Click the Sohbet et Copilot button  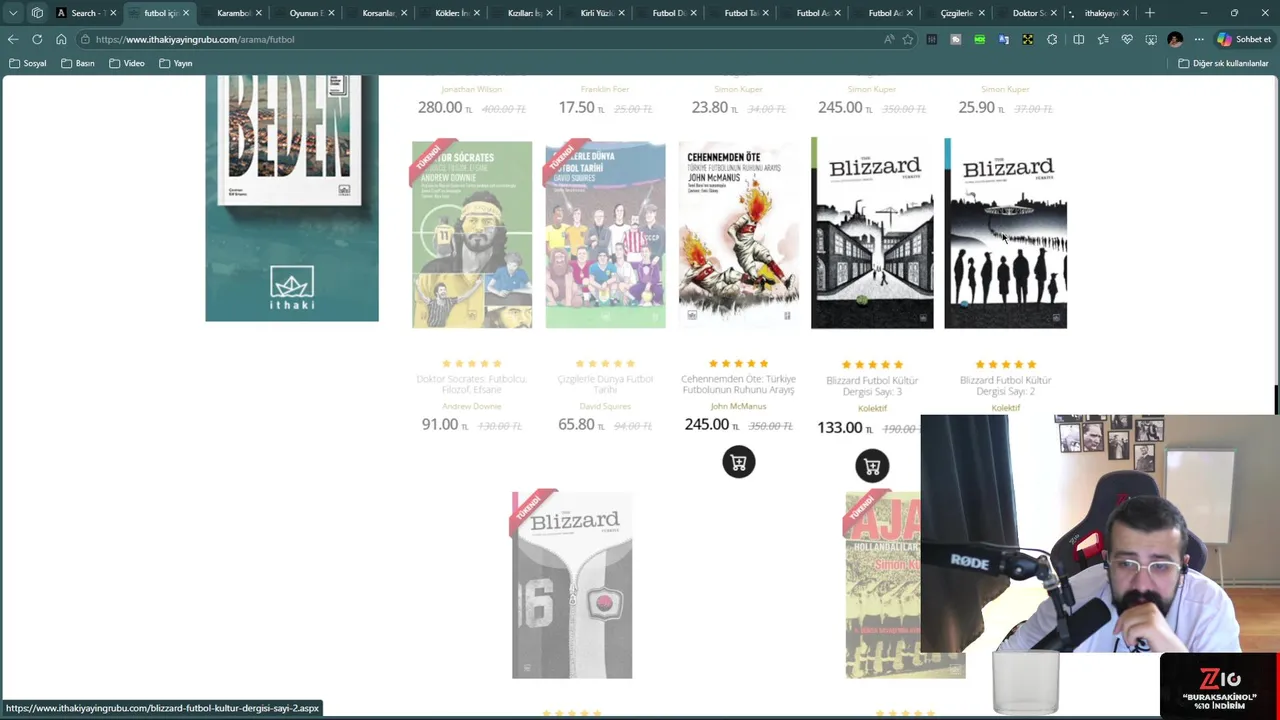coord(1244,39)
